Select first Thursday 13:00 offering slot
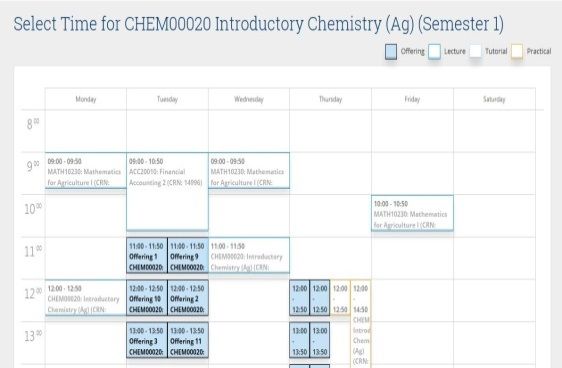 [299, 340]
